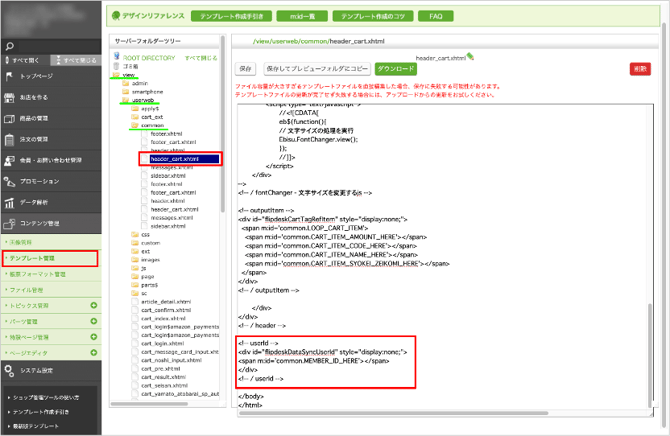670x436 pixels.
Task: Click the pencil icon beside header_cart.xhtml filename
Action: tap(470, 58)
